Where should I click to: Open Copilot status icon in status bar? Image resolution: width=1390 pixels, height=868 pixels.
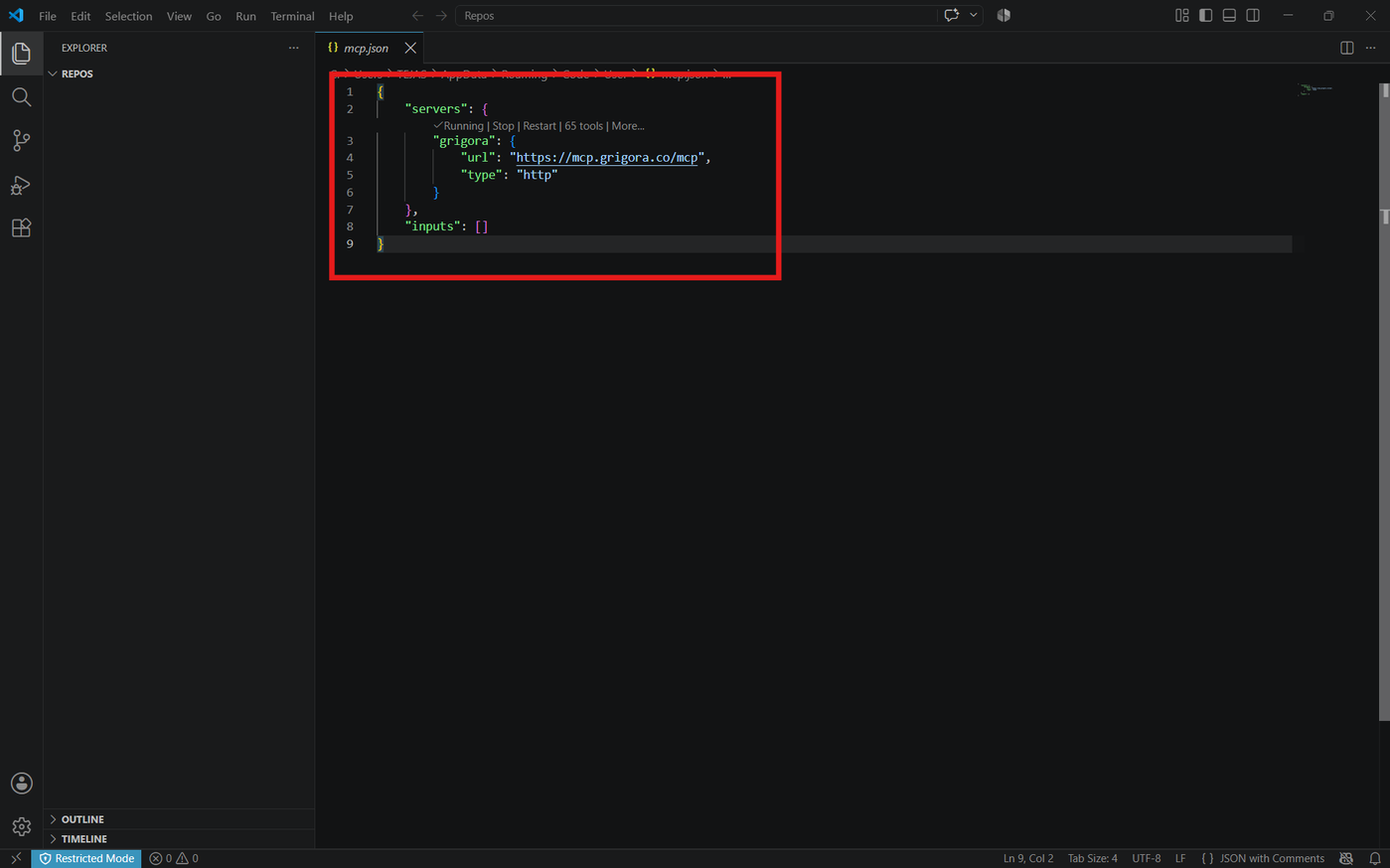coord(1346,858)
